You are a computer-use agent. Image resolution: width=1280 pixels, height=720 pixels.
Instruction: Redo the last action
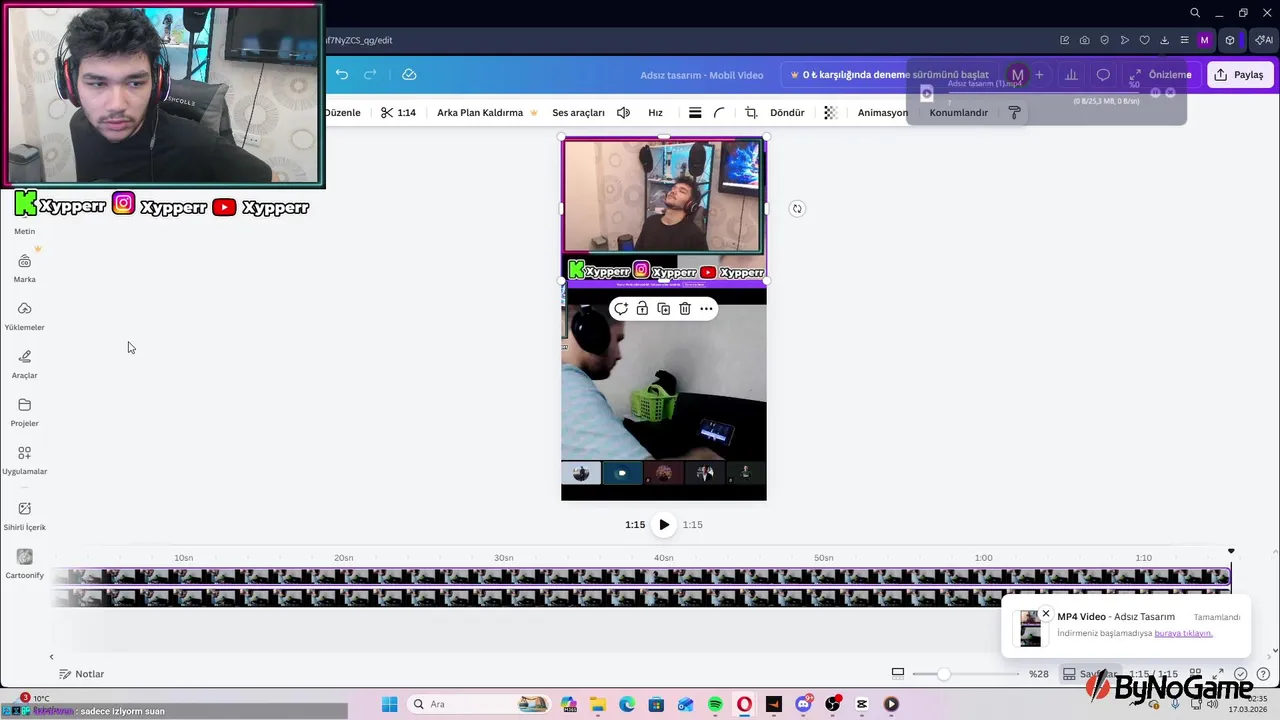coord(370,75)
